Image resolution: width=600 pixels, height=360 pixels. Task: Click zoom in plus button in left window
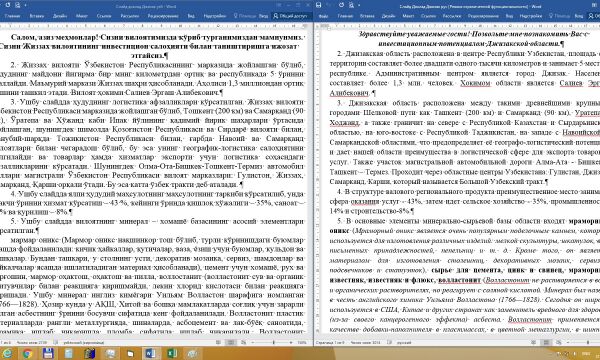pyautogui.click(x=291, y=342)
